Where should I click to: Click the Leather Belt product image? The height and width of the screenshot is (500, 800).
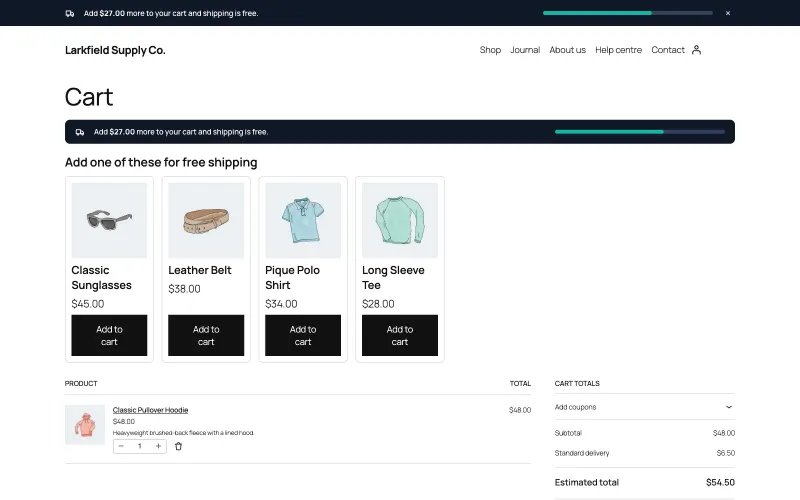(206, 220)
